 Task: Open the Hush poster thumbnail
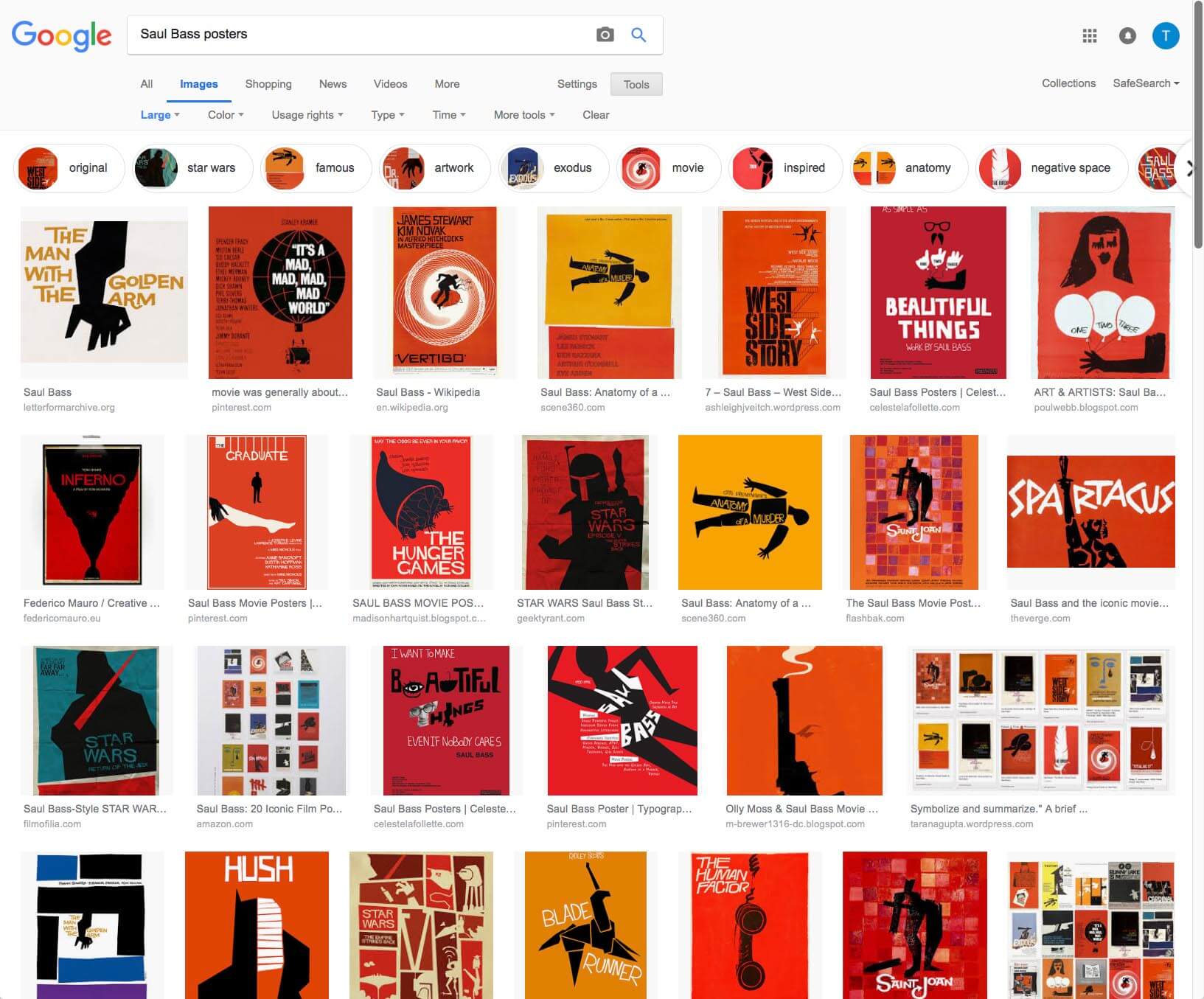[x=257, y=925]
